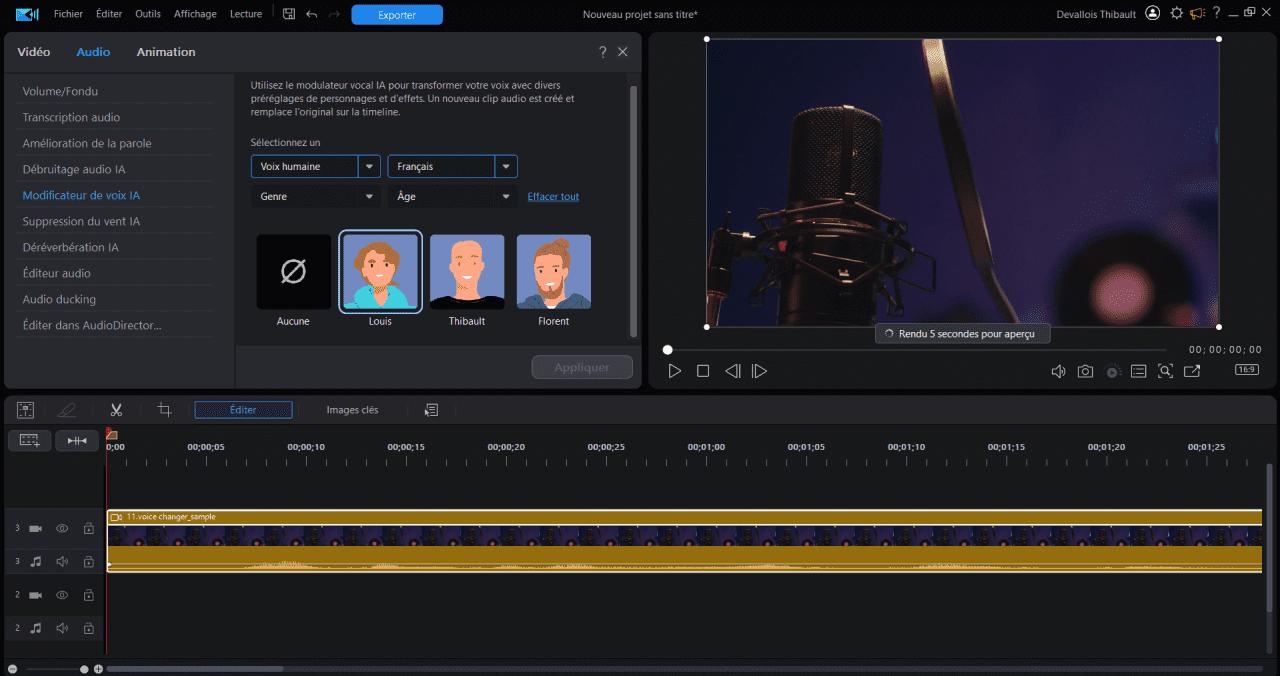Toggle lock on video track 2
The image size is (1280, 676).
[88, 595]
